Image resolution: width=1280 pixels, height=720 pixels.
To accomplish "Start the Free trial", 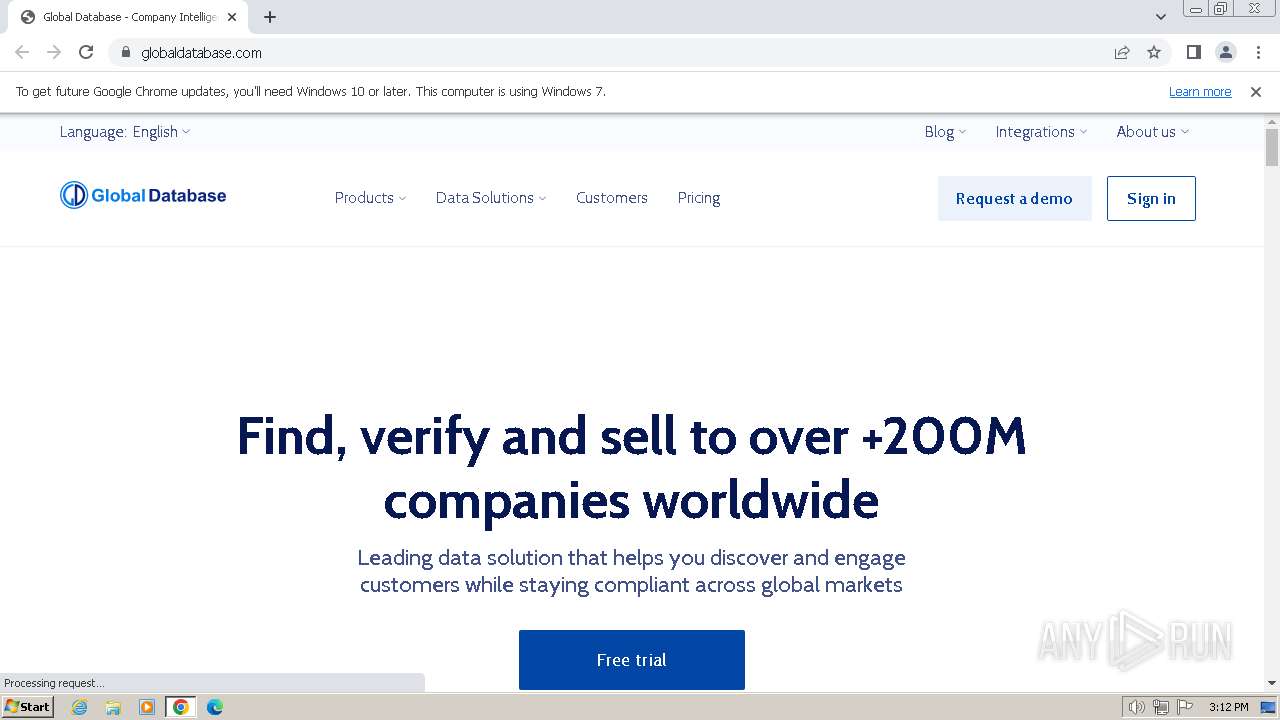I will (632, 660).
